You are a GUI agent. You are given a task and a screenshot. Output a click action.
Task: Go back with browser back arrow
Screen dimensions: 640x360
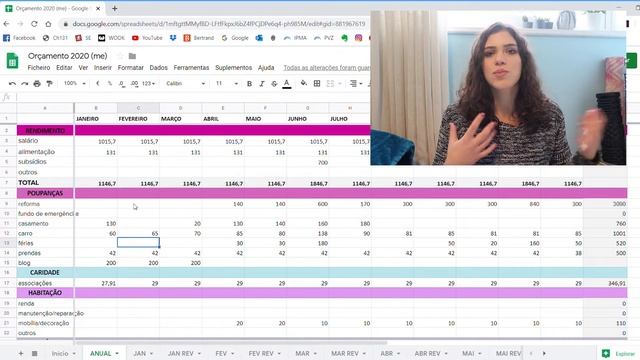pos(7,24)
